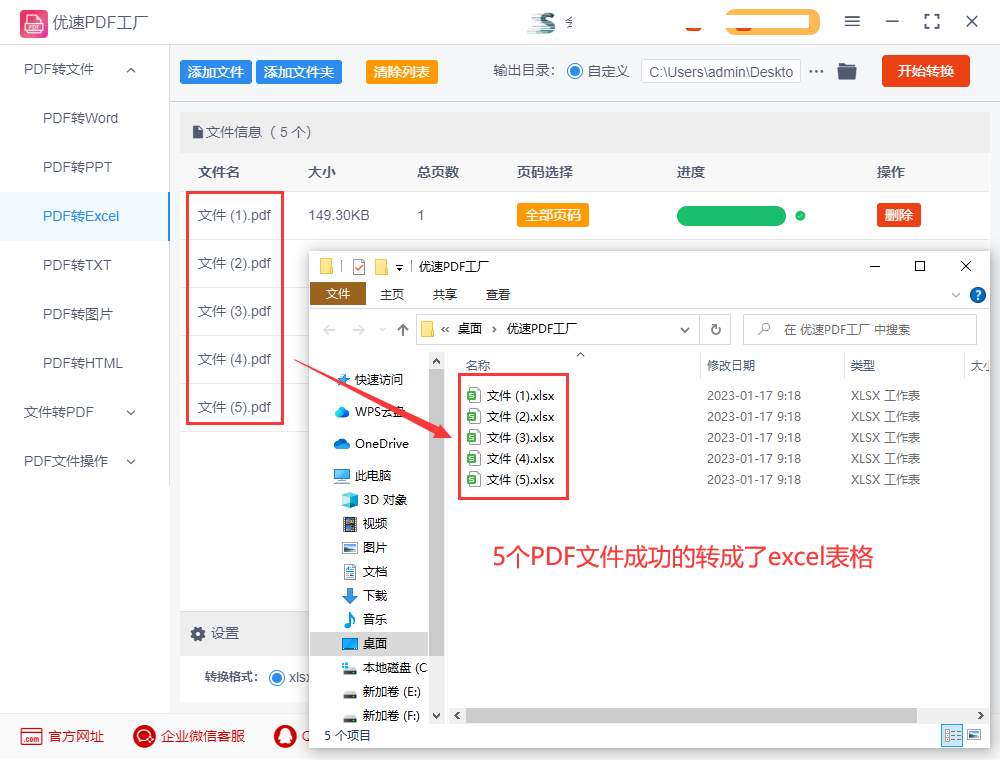This screenshot has height=760, width=1000.
Task: Select 文件 (4).xlsx in Explorer
Action: click(520, 459)
